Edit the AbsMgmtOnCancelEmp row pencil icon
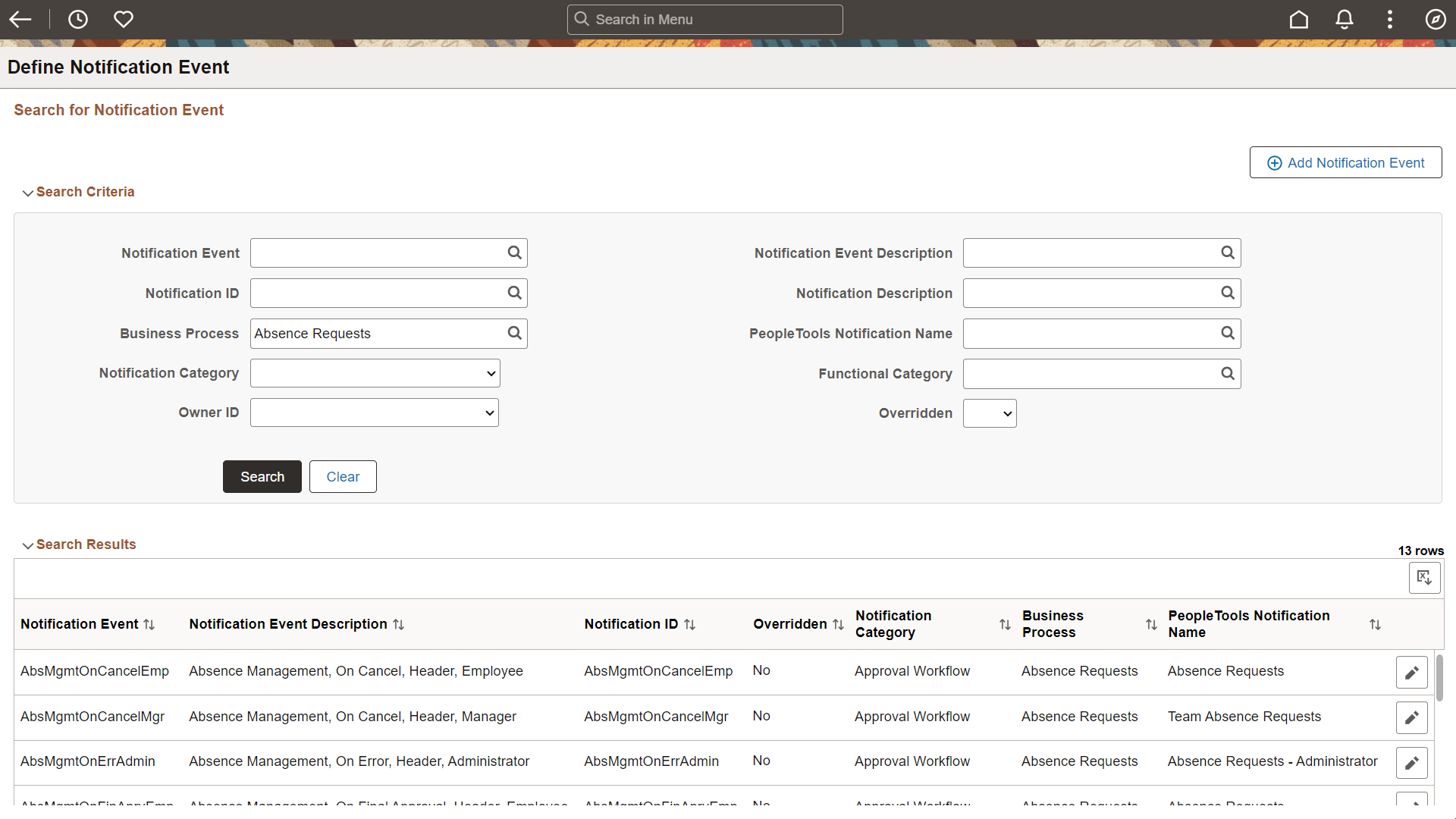 [1411, 673]
